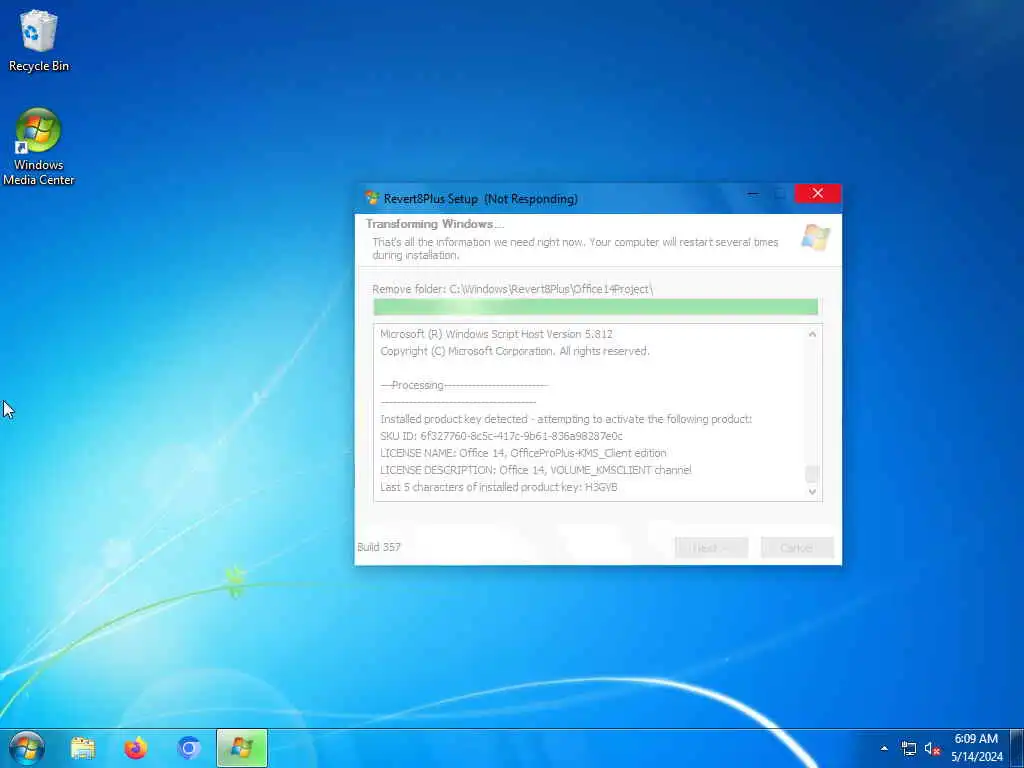Click the 'Copyright (C) Microsoft Corporation' line
Image resolution: width=1024 pixels, height=768 pixels.
515,351
